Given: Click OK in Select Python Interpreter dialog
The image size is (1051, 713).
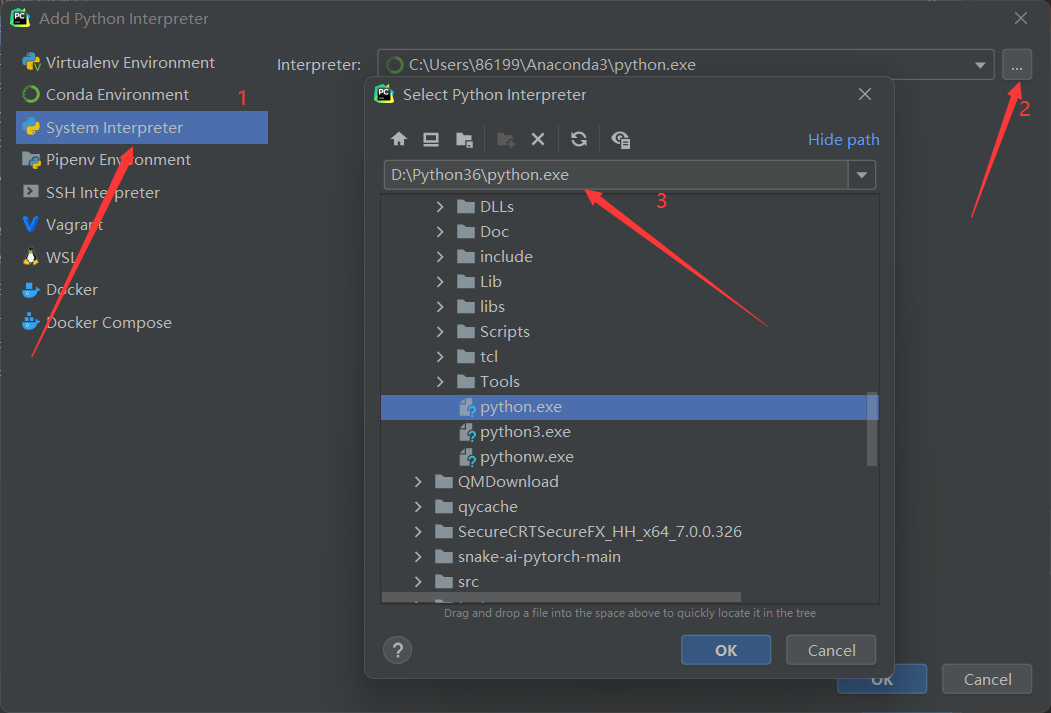Looking at the screenshot, I should tap(726, 650).
